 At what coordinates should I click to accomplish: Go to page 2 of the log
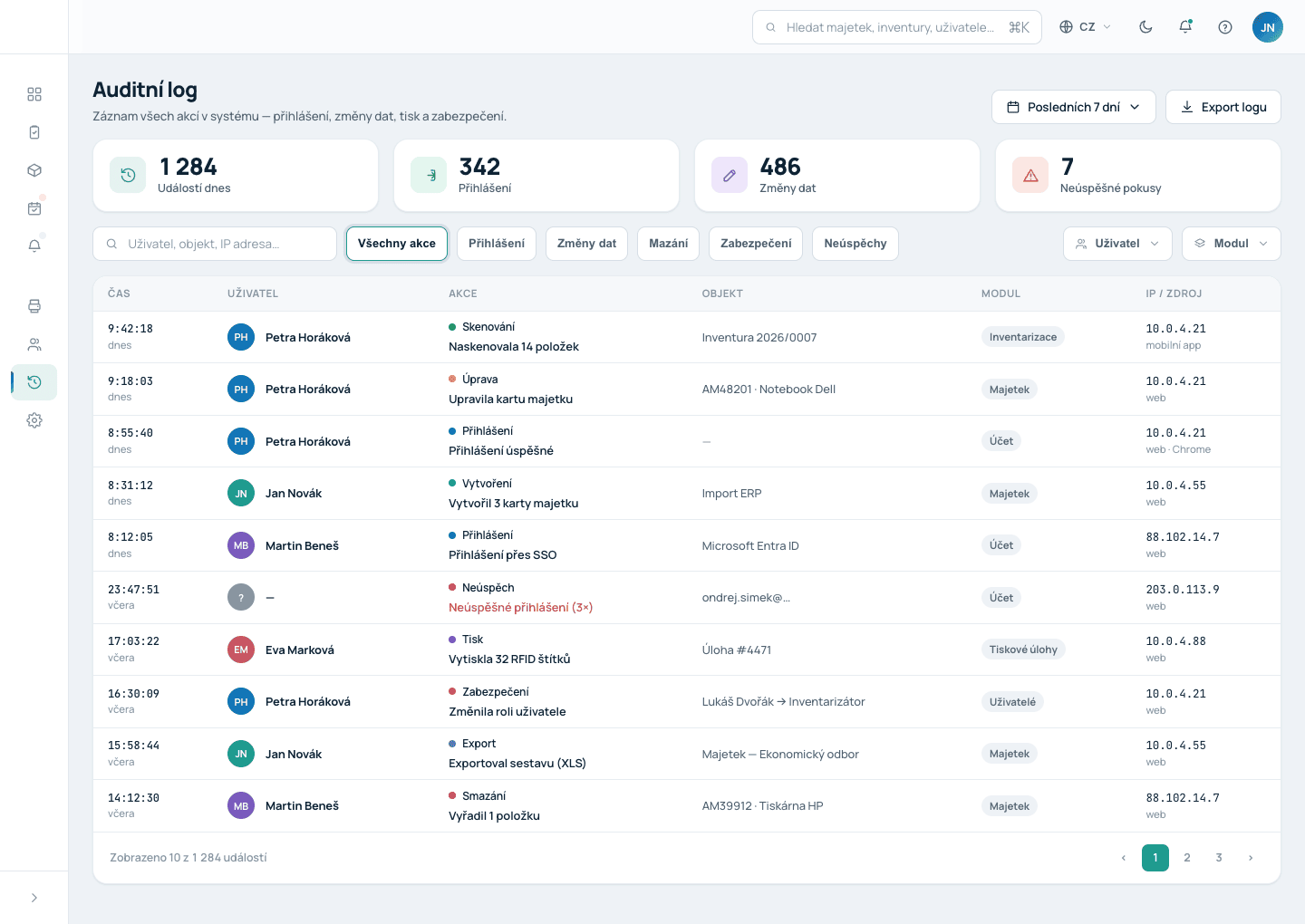tap(1187, 858)
